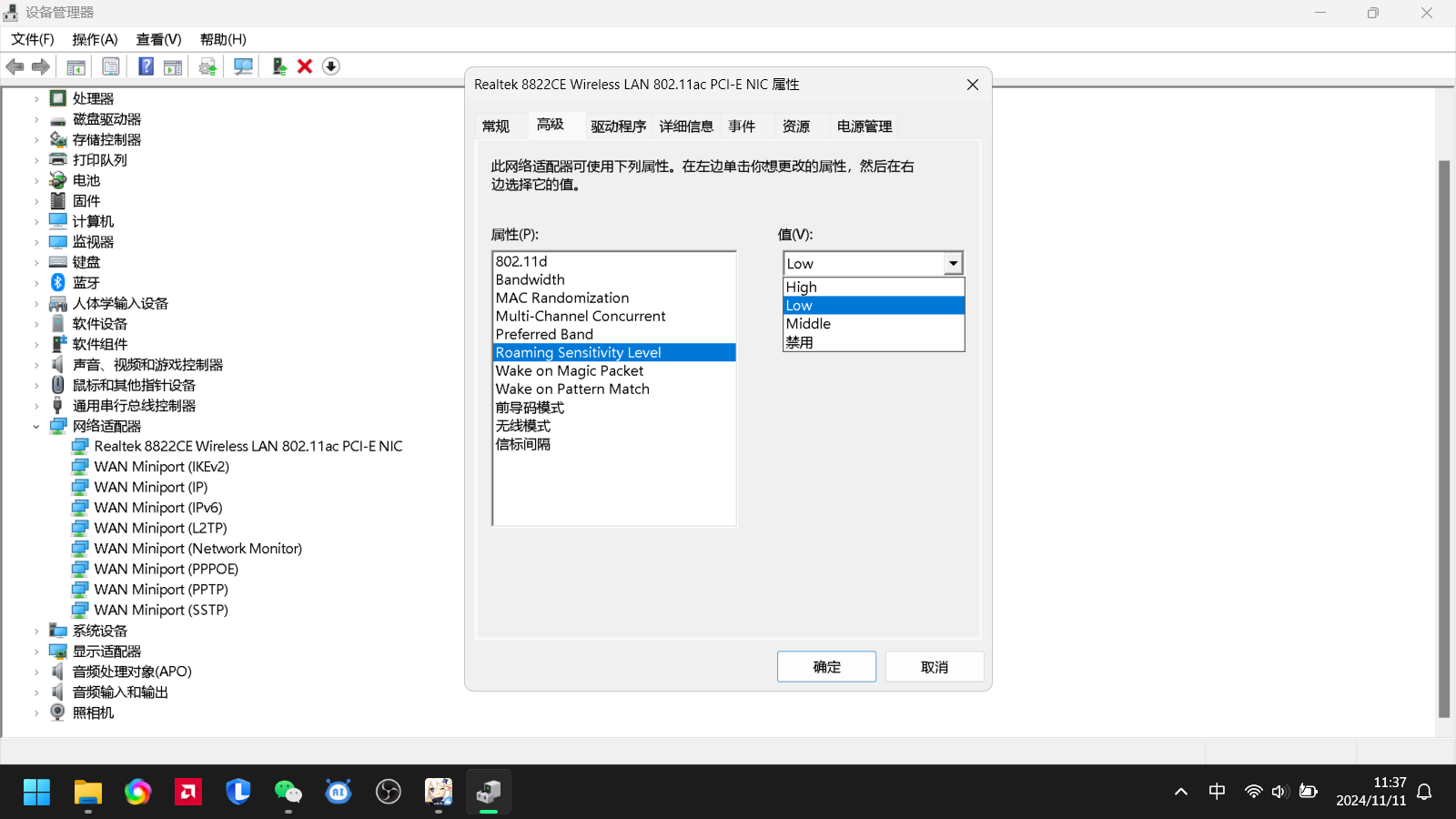Screen dimensions: 1456x819
Task: Select High in the value list
Action: pyautogui.click(x=874, y=287)
